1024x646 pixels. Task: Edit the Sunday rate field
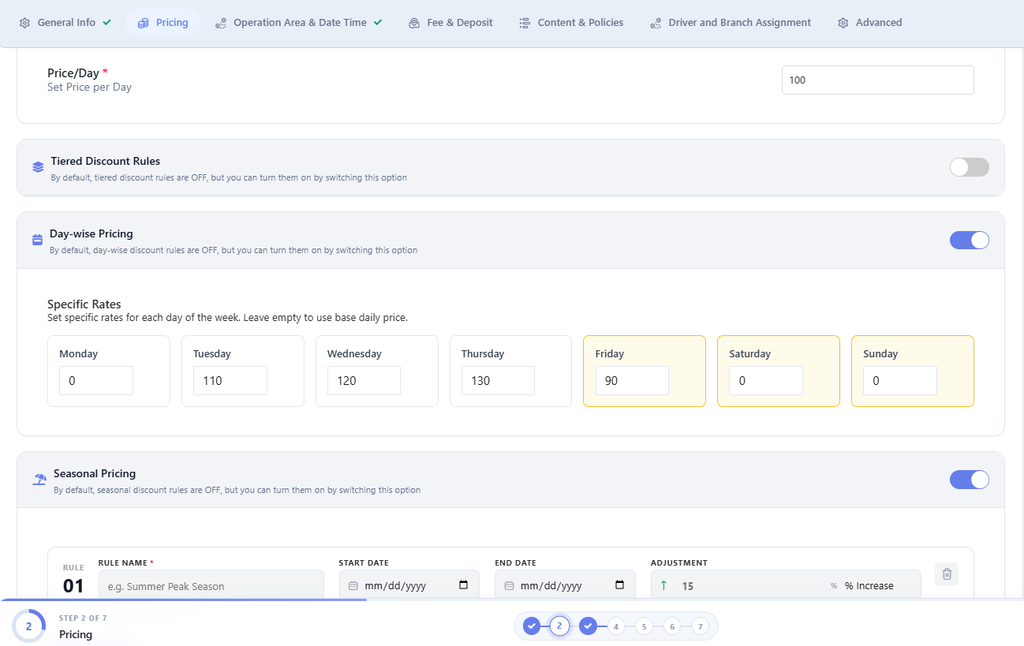coord(900,380)
